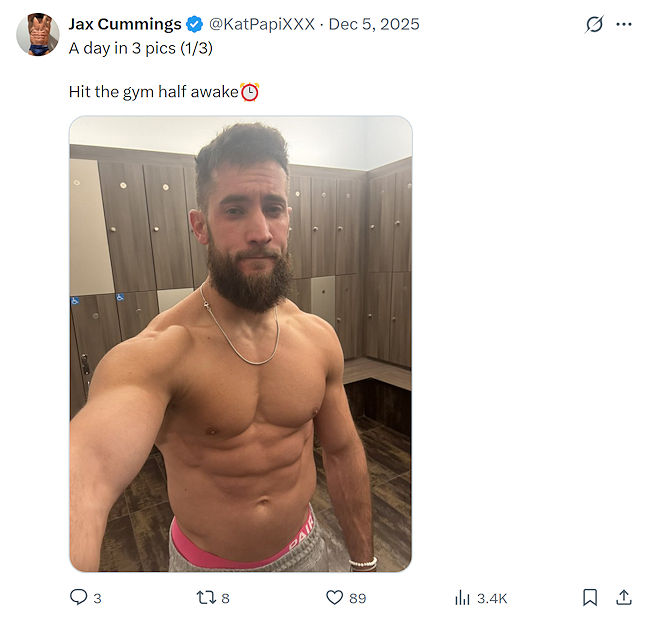
Task: Click the reply speech bubble icon
Action: click(x=78, y=597)
